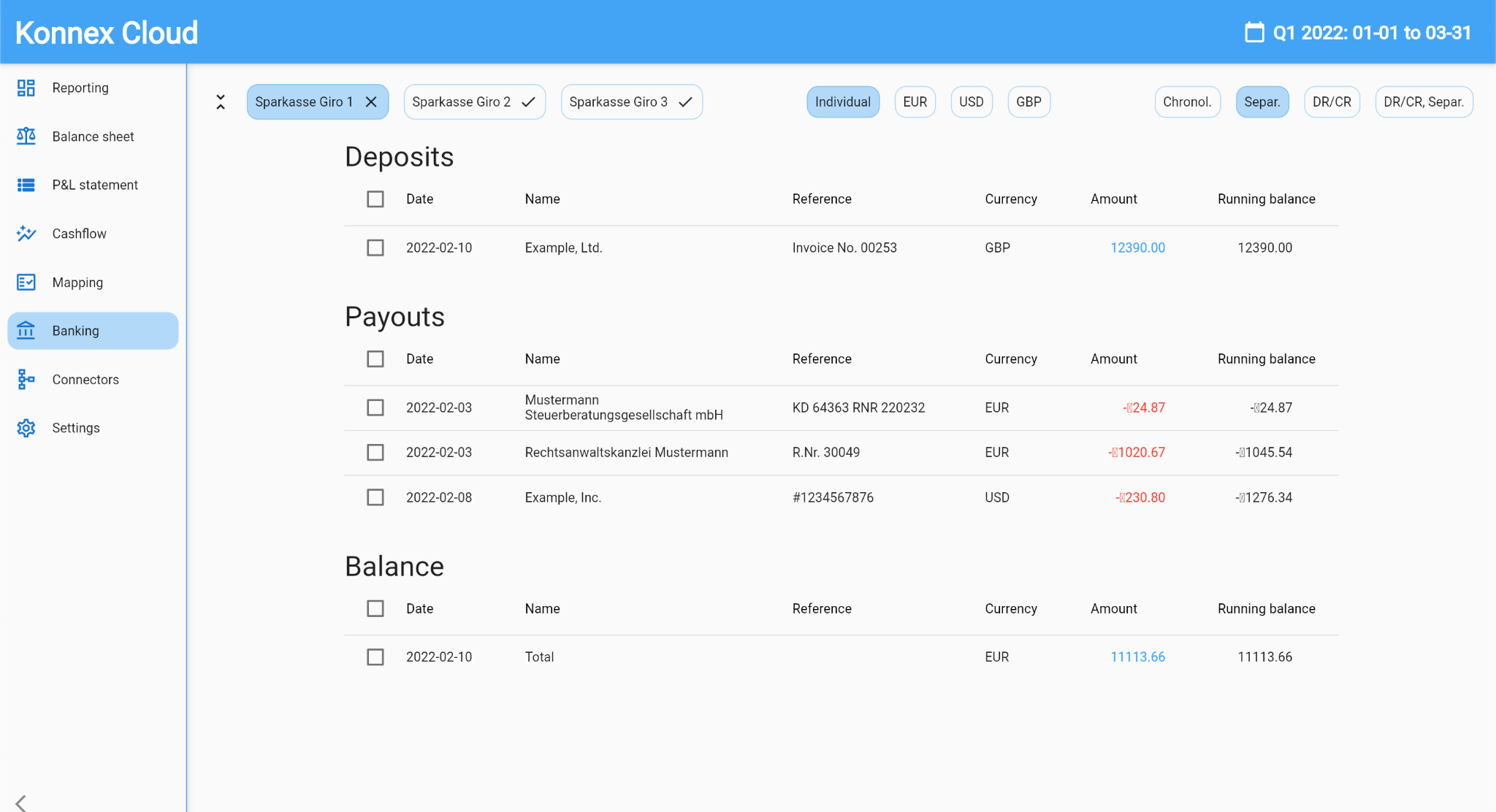Screen dimensions: 1496x812
Task: Select the Chronol. view chip
Action: click(x=1187, y=102)
